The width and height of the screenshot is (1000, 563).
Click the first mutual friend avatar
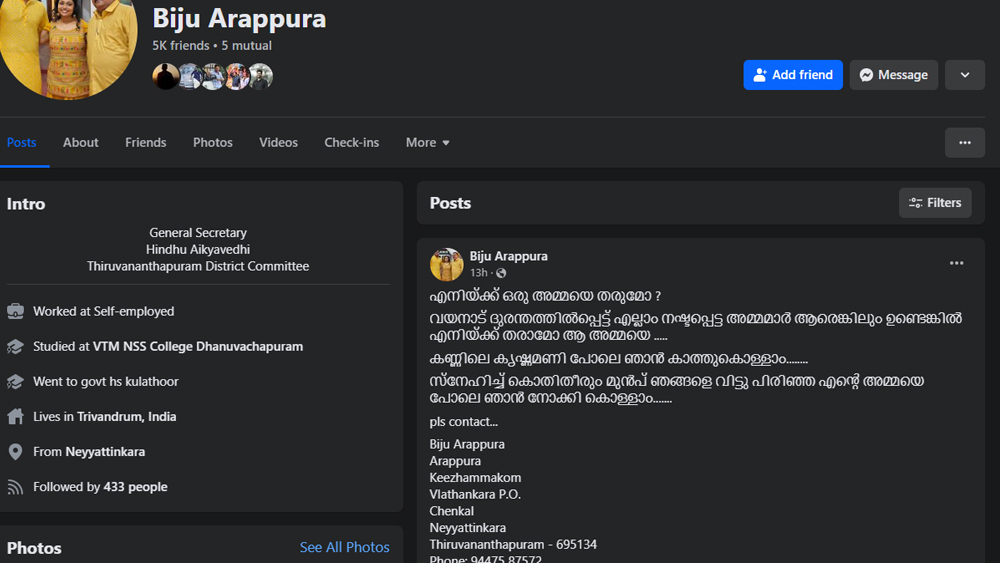tap(166, 76)
